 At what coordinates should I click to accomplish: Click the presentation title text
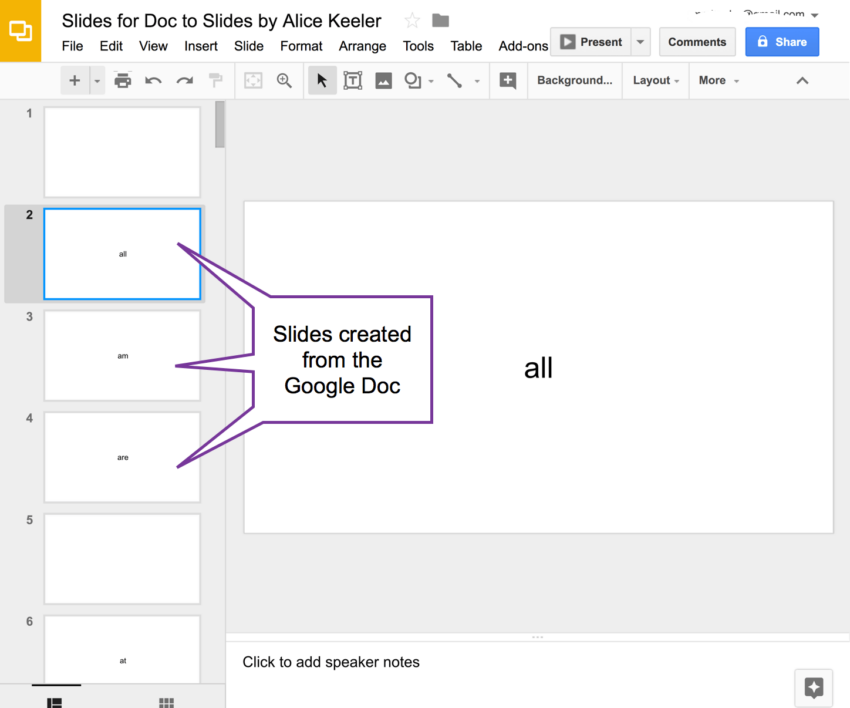pyautogui.click(x=221, y=21)
